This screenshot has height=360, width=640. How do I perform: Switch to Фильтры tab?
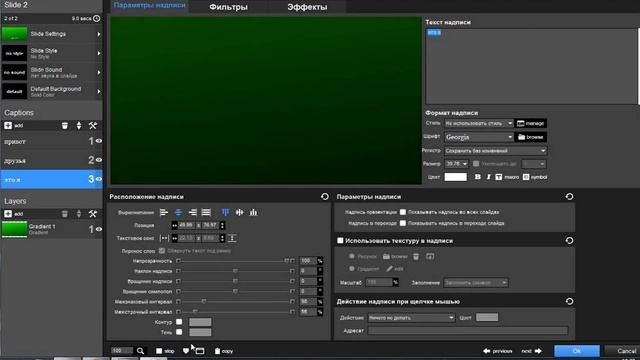click(229, 7)
